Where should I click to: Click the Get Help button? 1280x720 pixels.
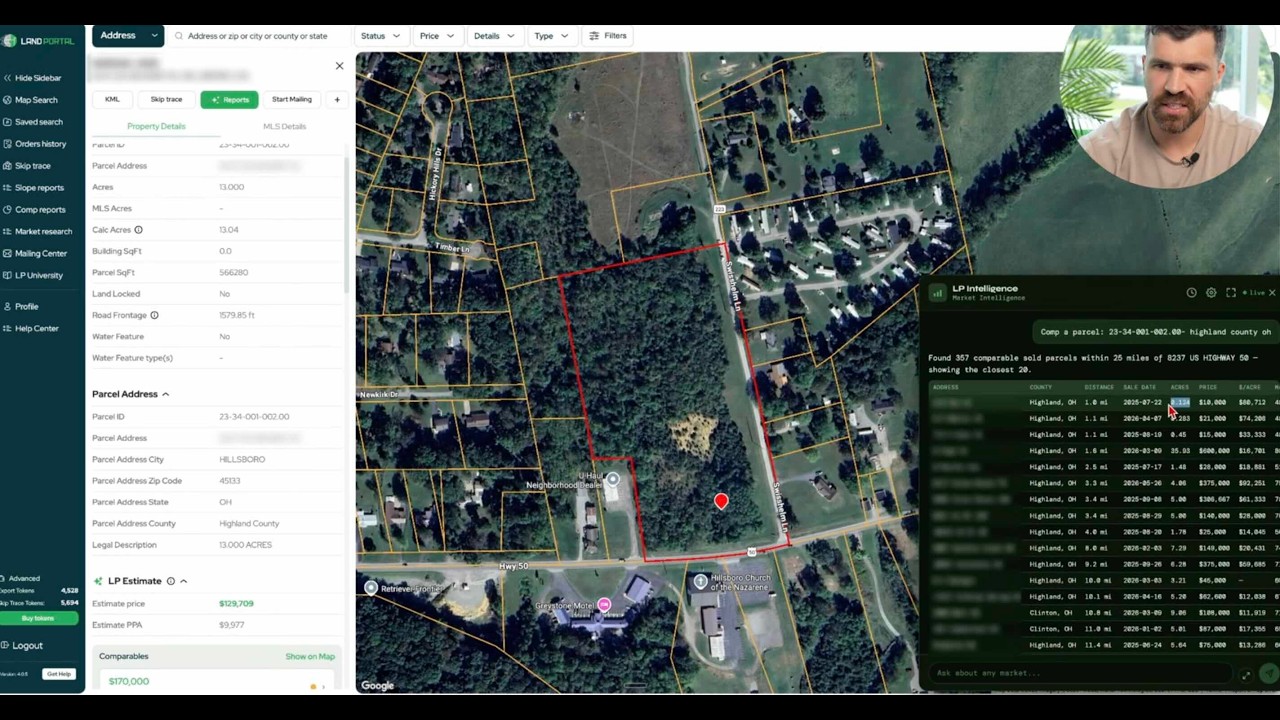coord(59,674)
